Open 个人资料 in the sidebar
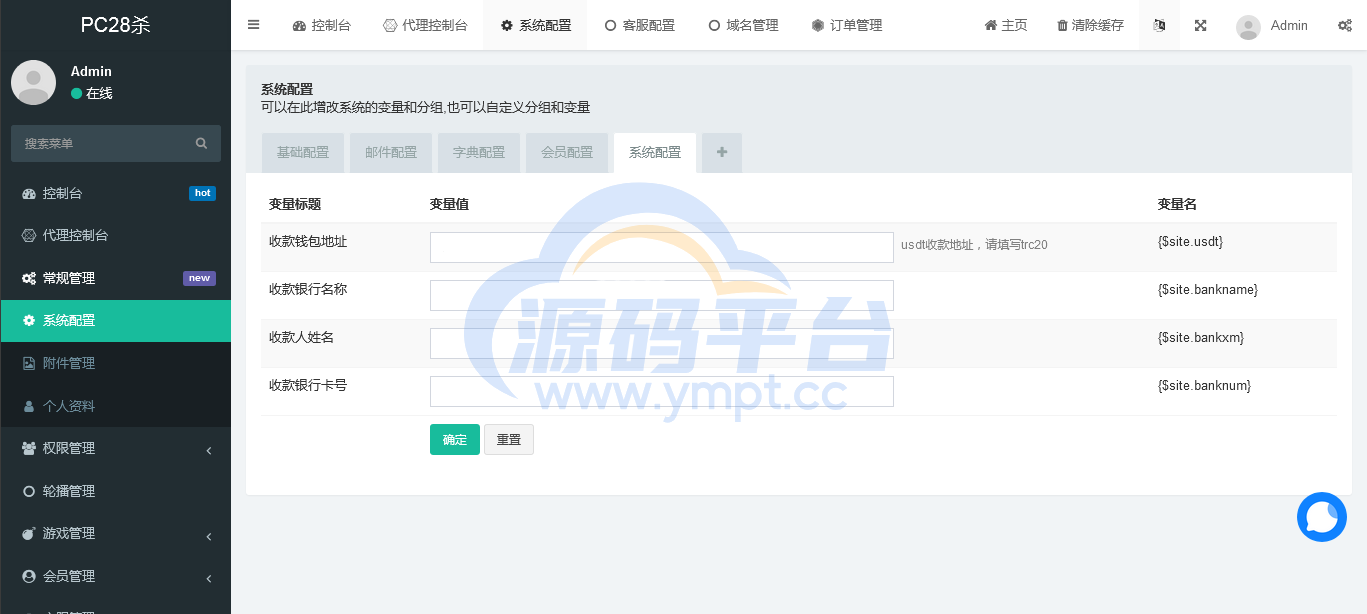The image size is (1367, 614). (115, 406)
